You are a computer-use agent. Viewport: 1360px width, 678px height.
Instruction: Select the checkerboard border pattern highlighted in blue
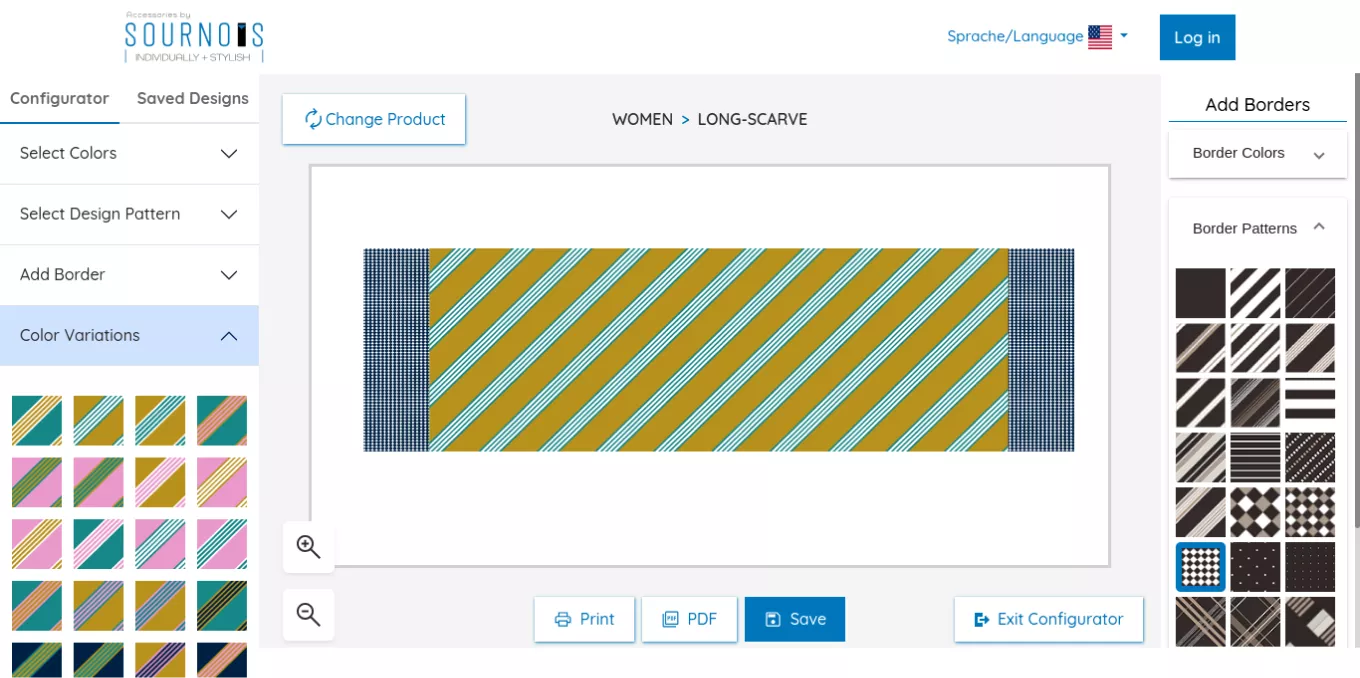point(1200,567)
